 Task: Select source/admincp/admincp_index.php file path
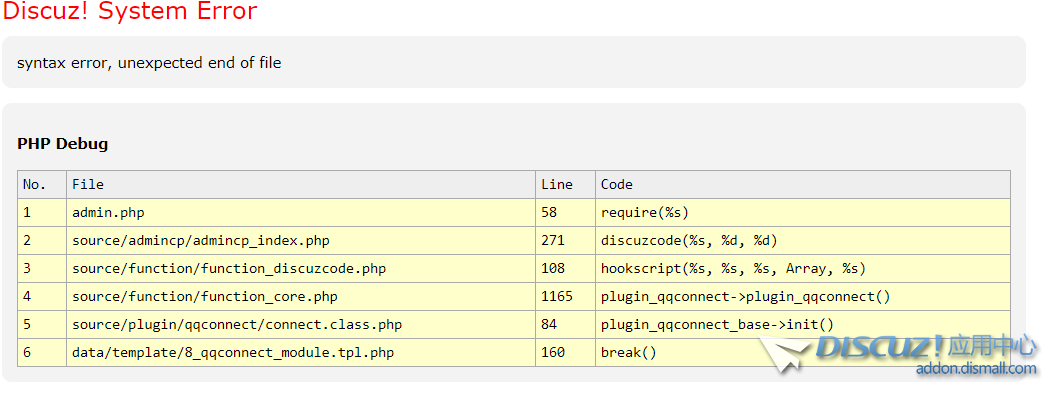tap(201, 241)
